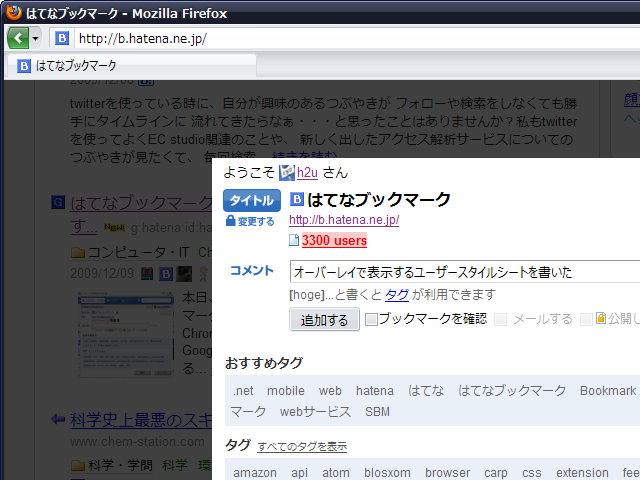Click すべてのタグを表示 to show all tags
Viewport: 640px width, 480px height.
302,447
